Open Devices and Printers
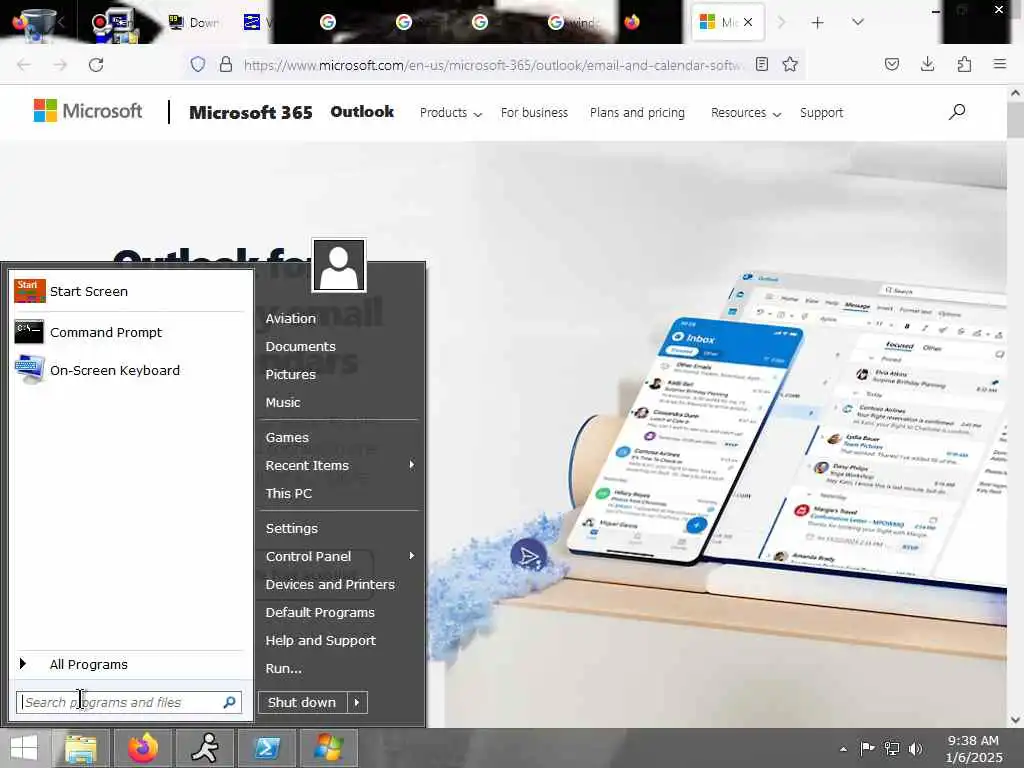 [330, 584]
